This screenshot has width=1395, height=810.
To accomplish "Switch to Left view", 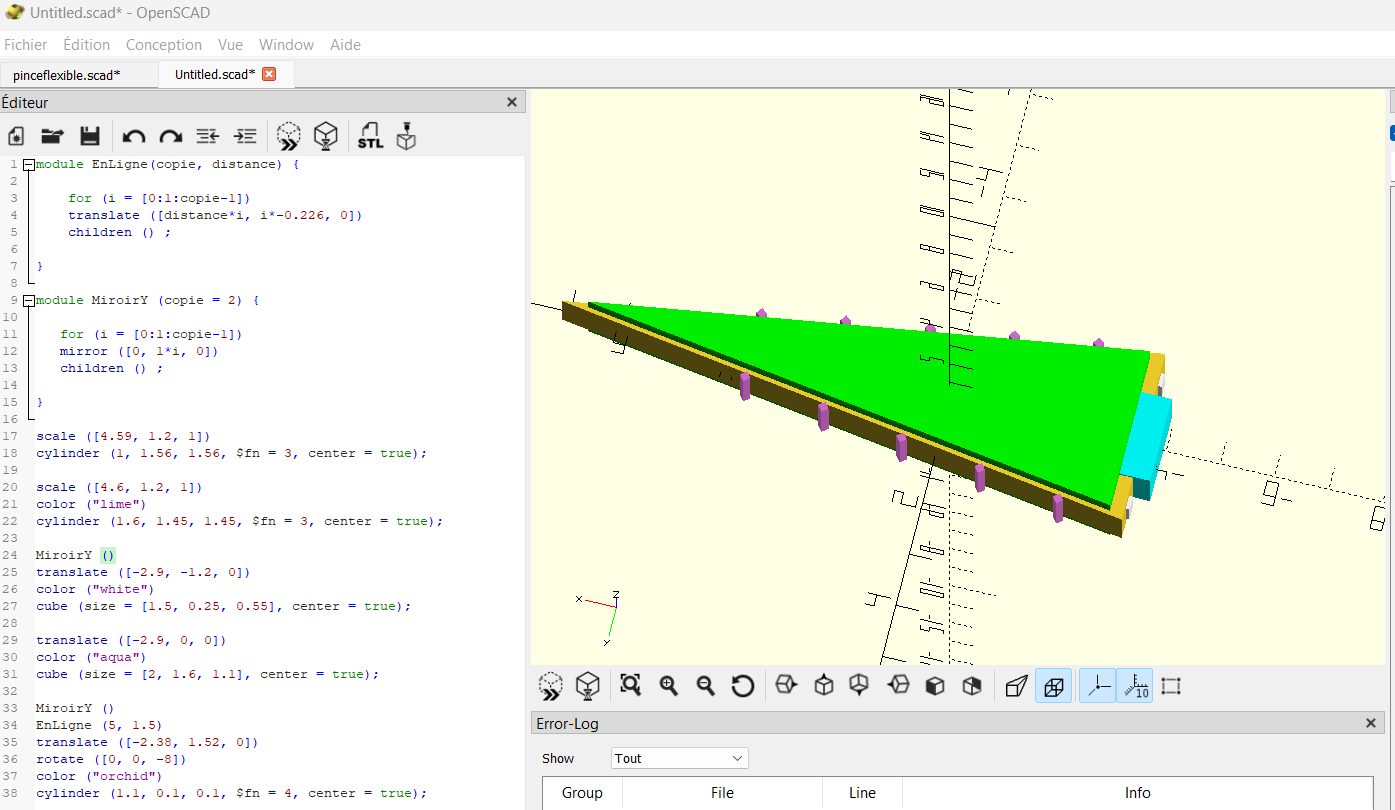I will click(x=898, y=685).
